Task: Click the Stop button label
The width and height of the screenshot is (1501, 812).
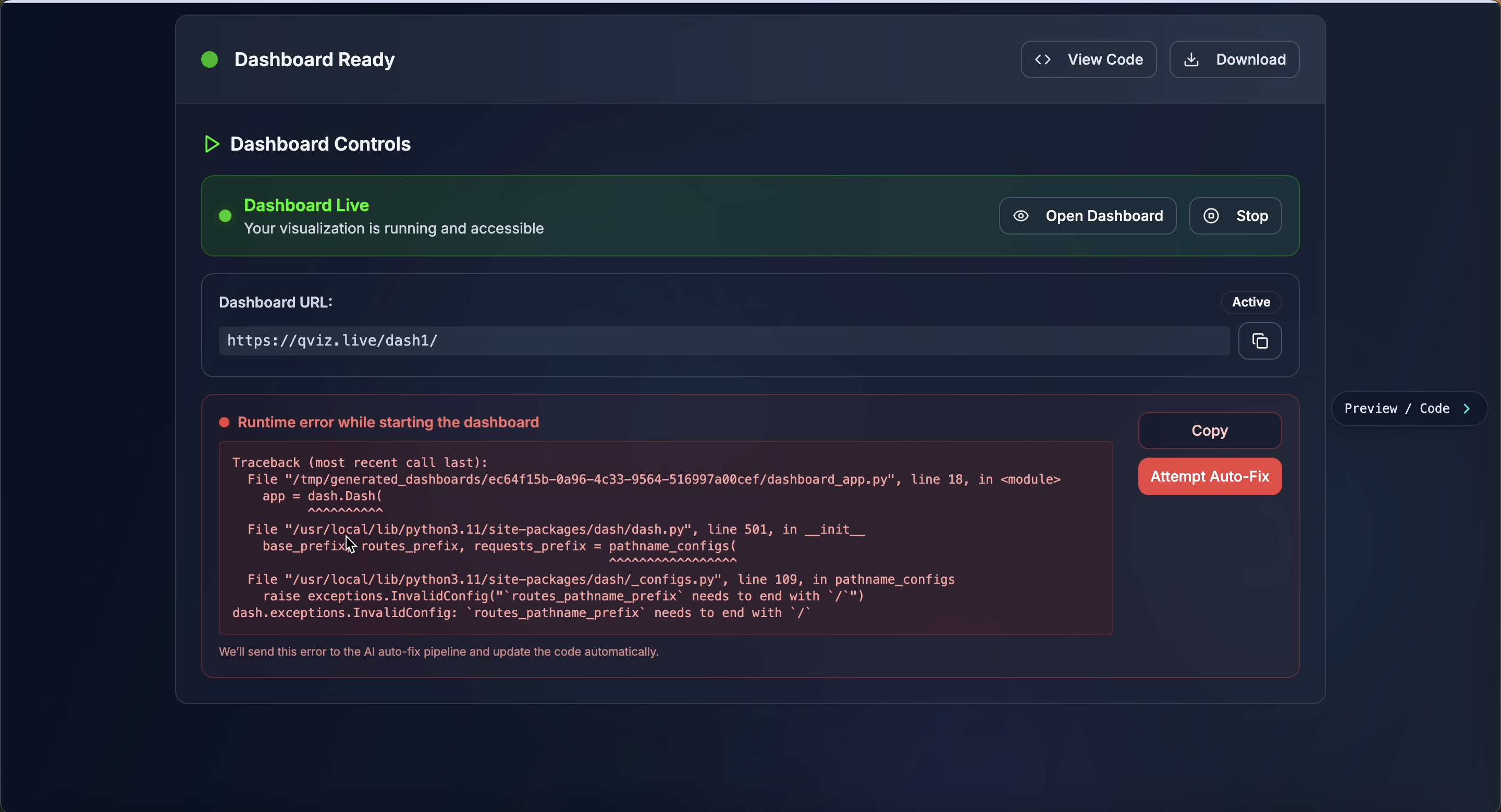Action: [1251, 216]
